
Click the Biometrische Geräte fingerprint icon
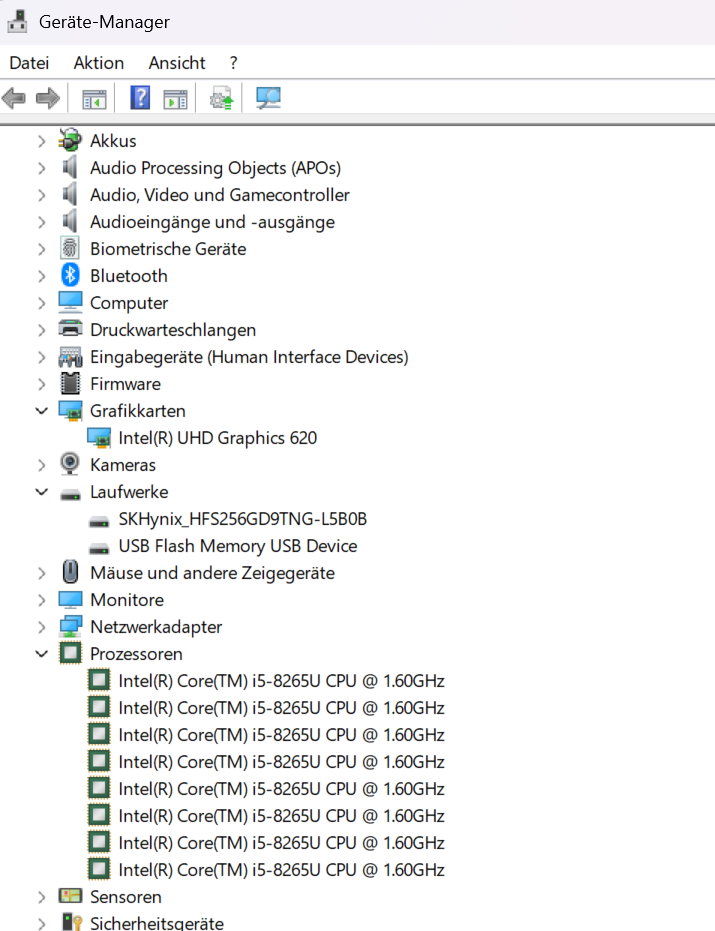pos(70,248)
